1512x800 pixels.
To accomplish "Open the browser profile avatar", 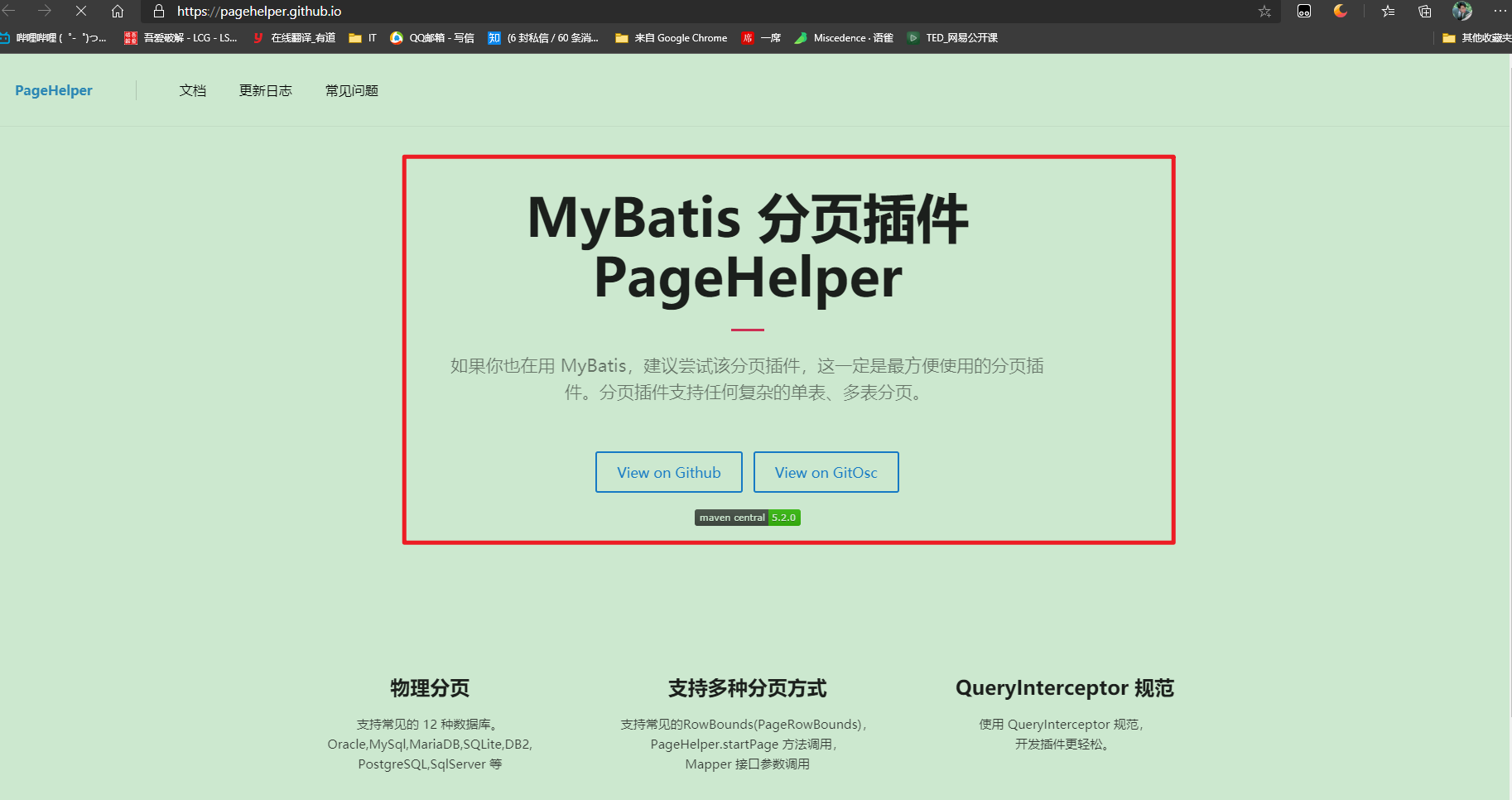I will [1462, 11].
